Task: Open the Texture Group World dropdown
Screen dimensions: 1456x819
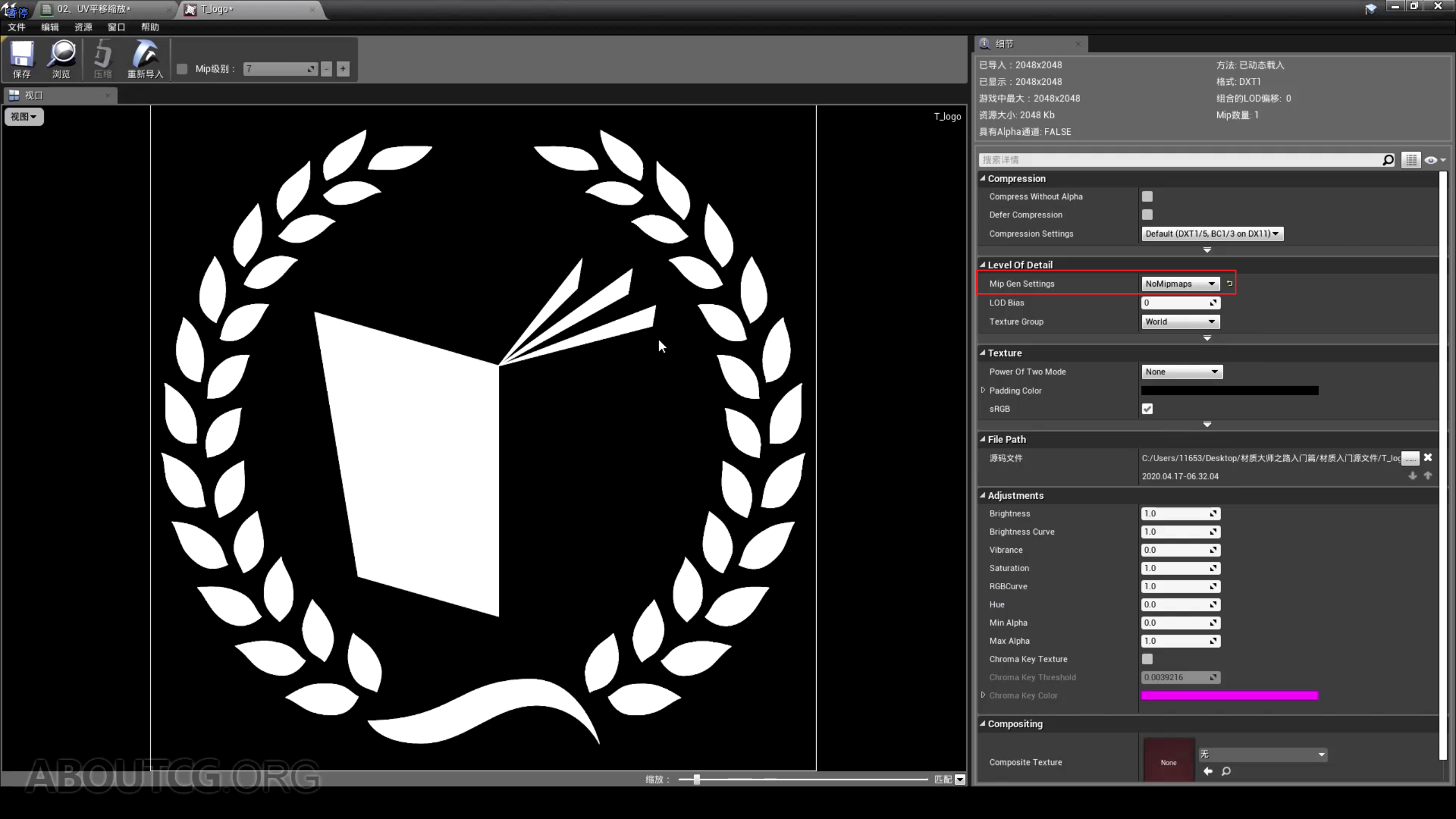Action: [x=1180, y=321]
